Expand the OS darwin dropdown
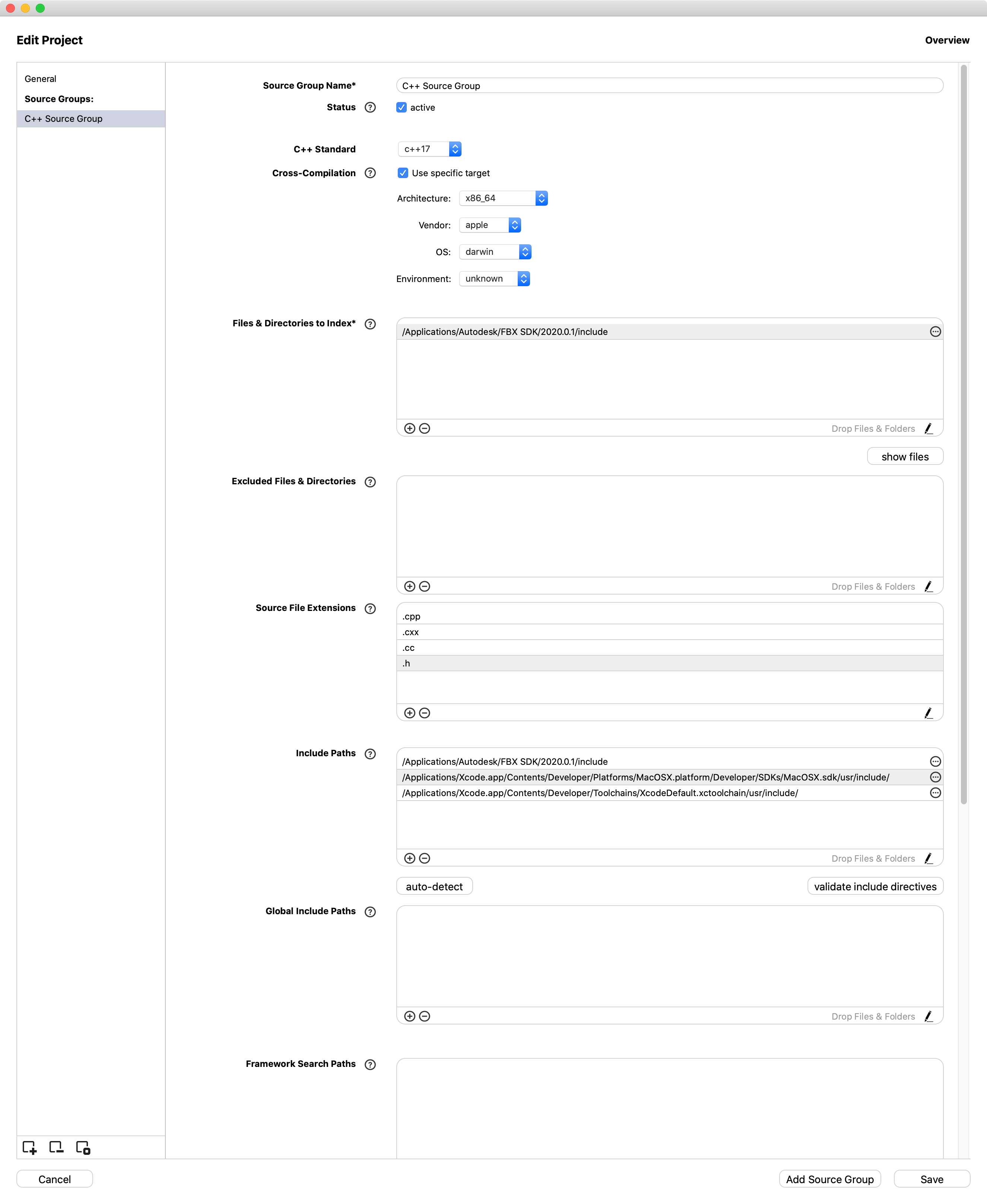 click(x=495, y=252)
